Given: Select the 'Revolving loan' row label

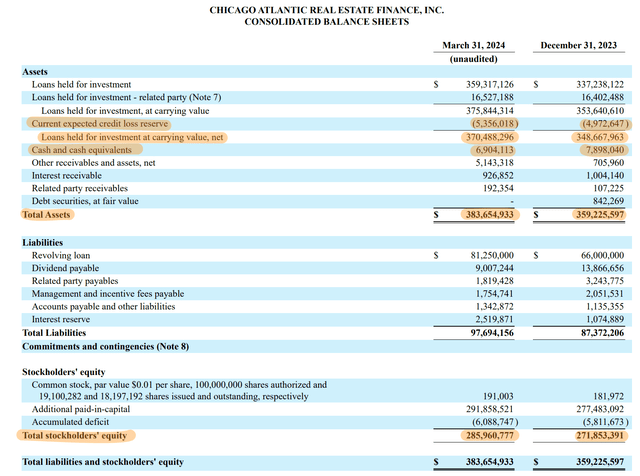Looking at the screenshot, I should 61,256.
